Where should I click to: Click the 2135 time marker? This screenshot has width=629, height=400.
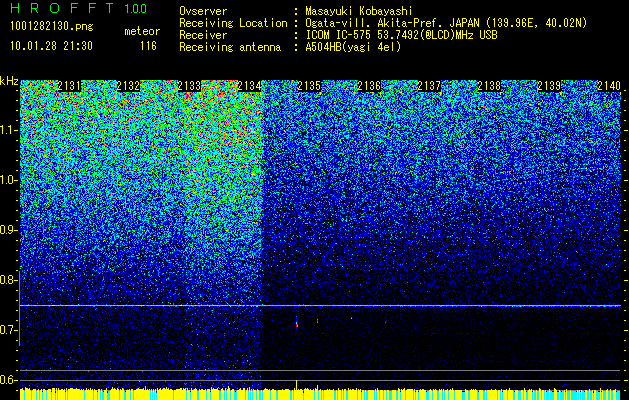[x=309, y=86]
